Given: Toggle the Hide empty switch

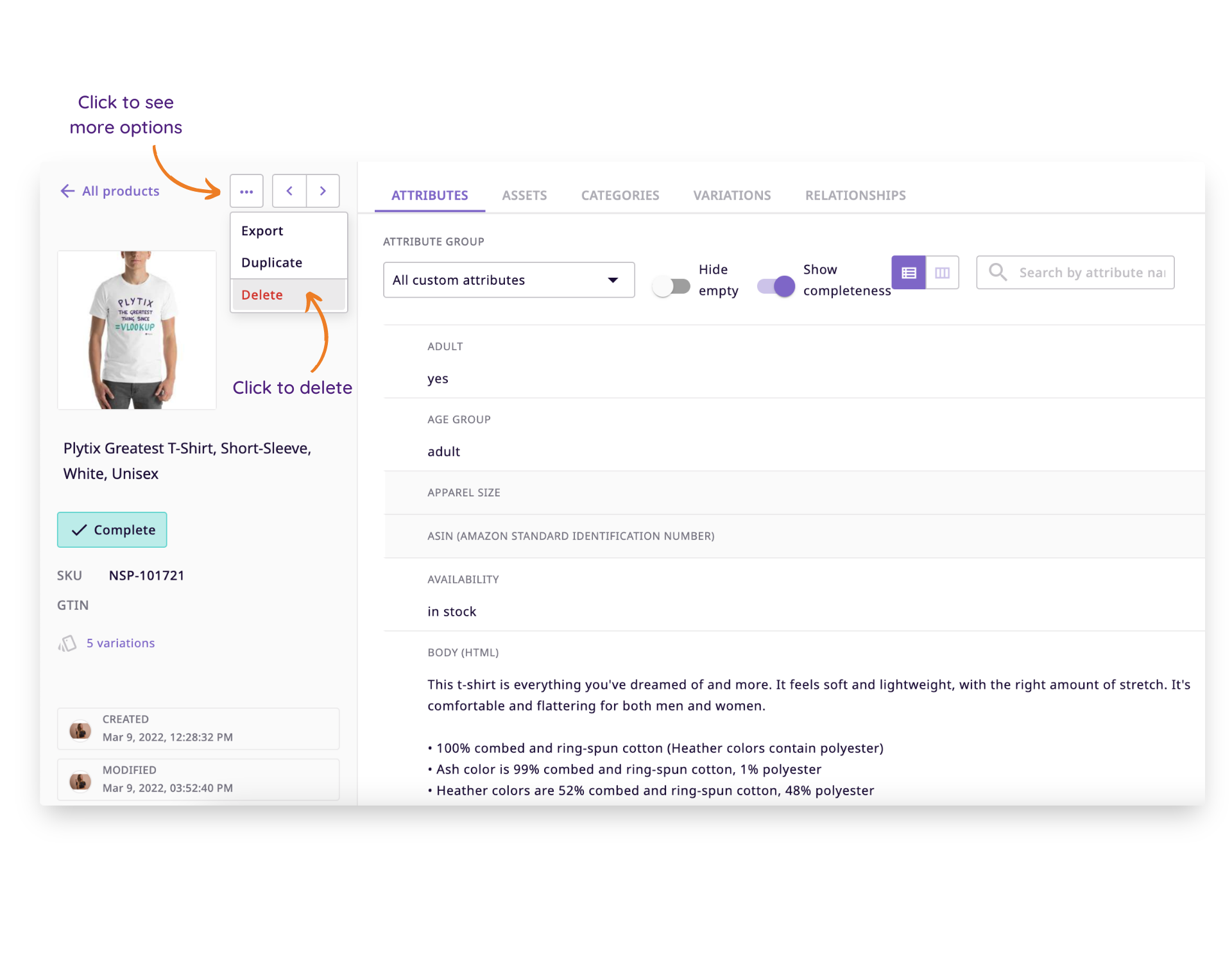Looking at the screenshot, I should tap(671, 286).
